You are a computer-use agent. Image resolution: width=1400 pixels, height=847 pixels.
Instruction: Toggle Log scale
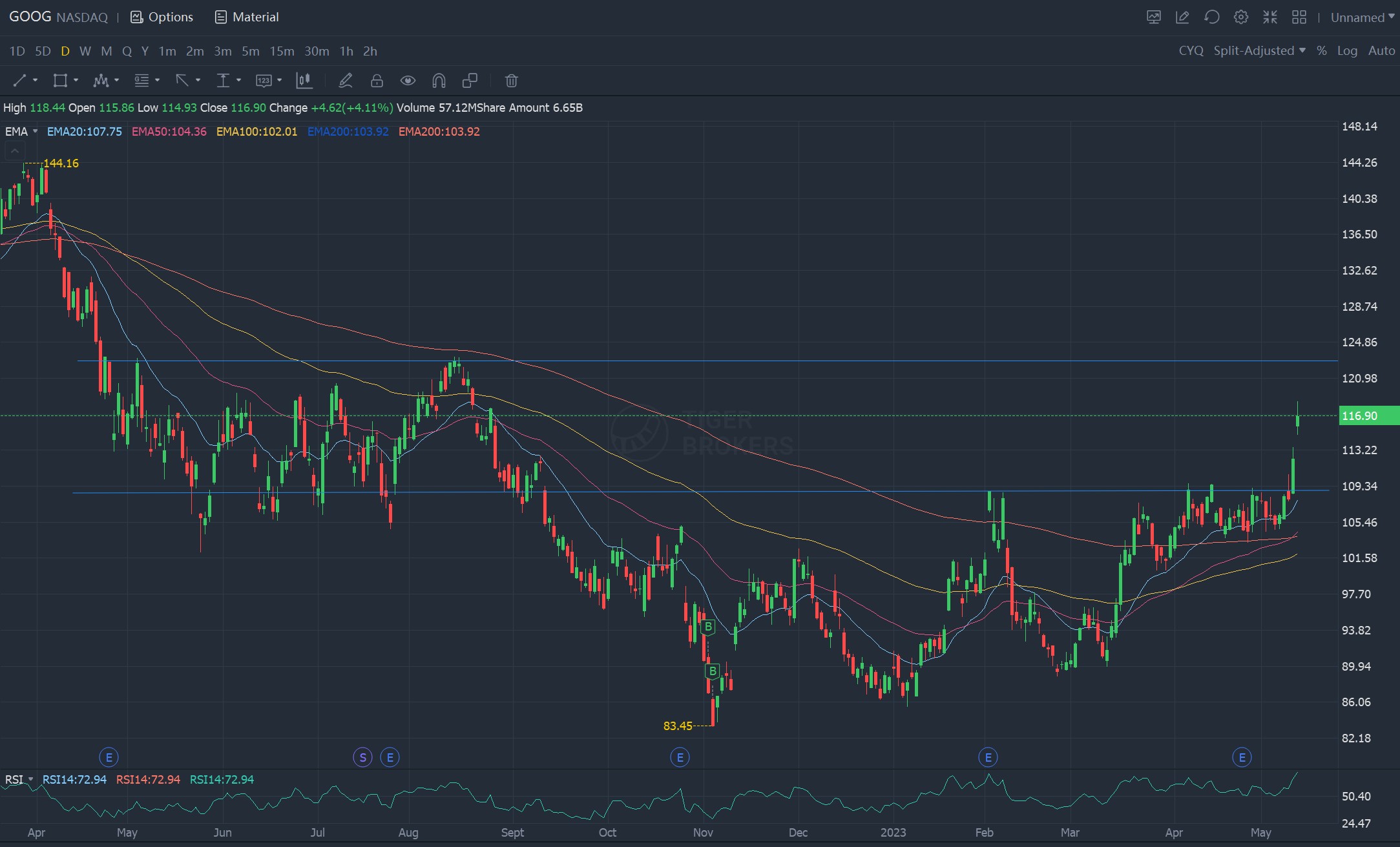tap(1347, 50)
